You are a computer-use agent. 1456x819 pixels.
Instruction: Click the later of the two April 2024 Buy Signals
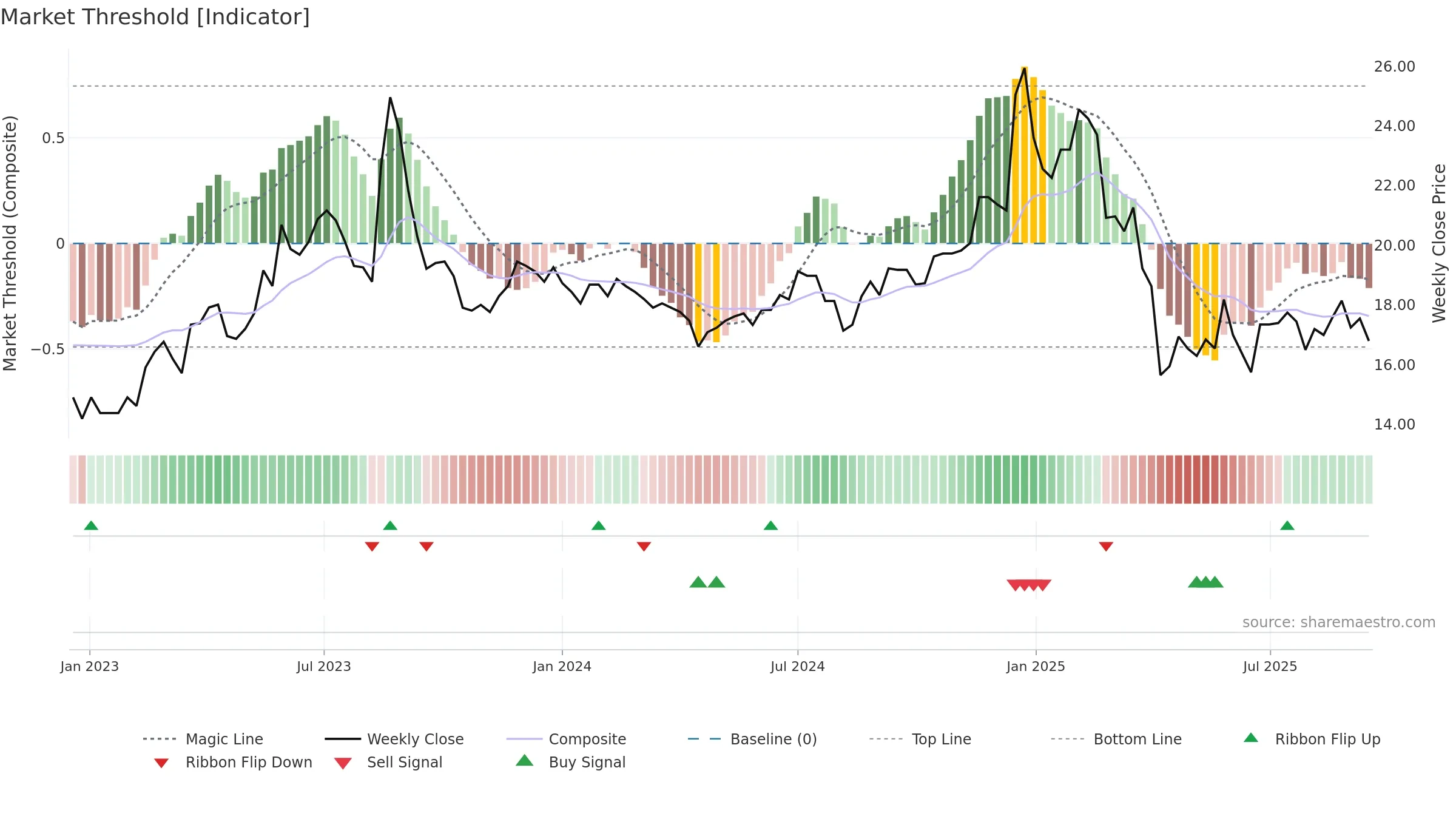(716, 582)
